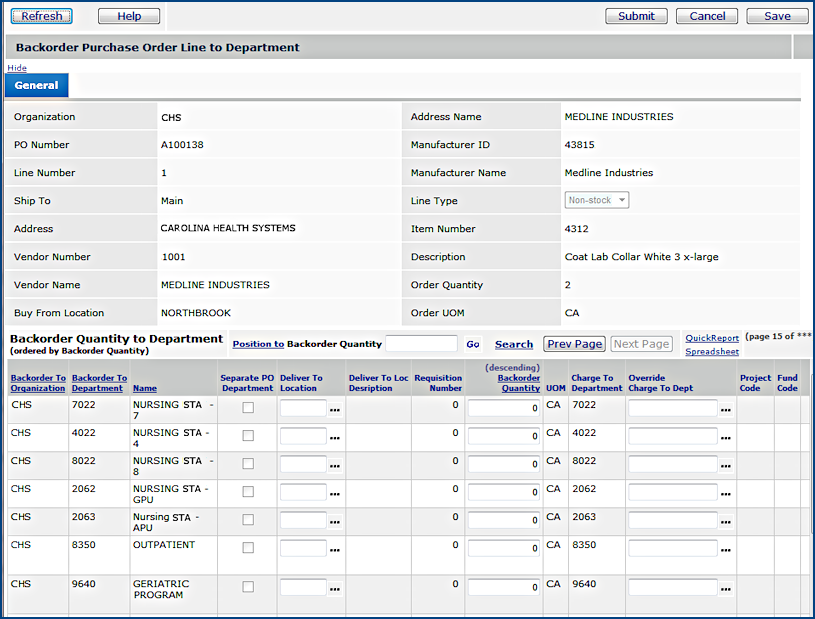Viewport: 815px width, 619px height.
Task: Sort by Backorder To Department column header
Action: (x=99, y=383)
